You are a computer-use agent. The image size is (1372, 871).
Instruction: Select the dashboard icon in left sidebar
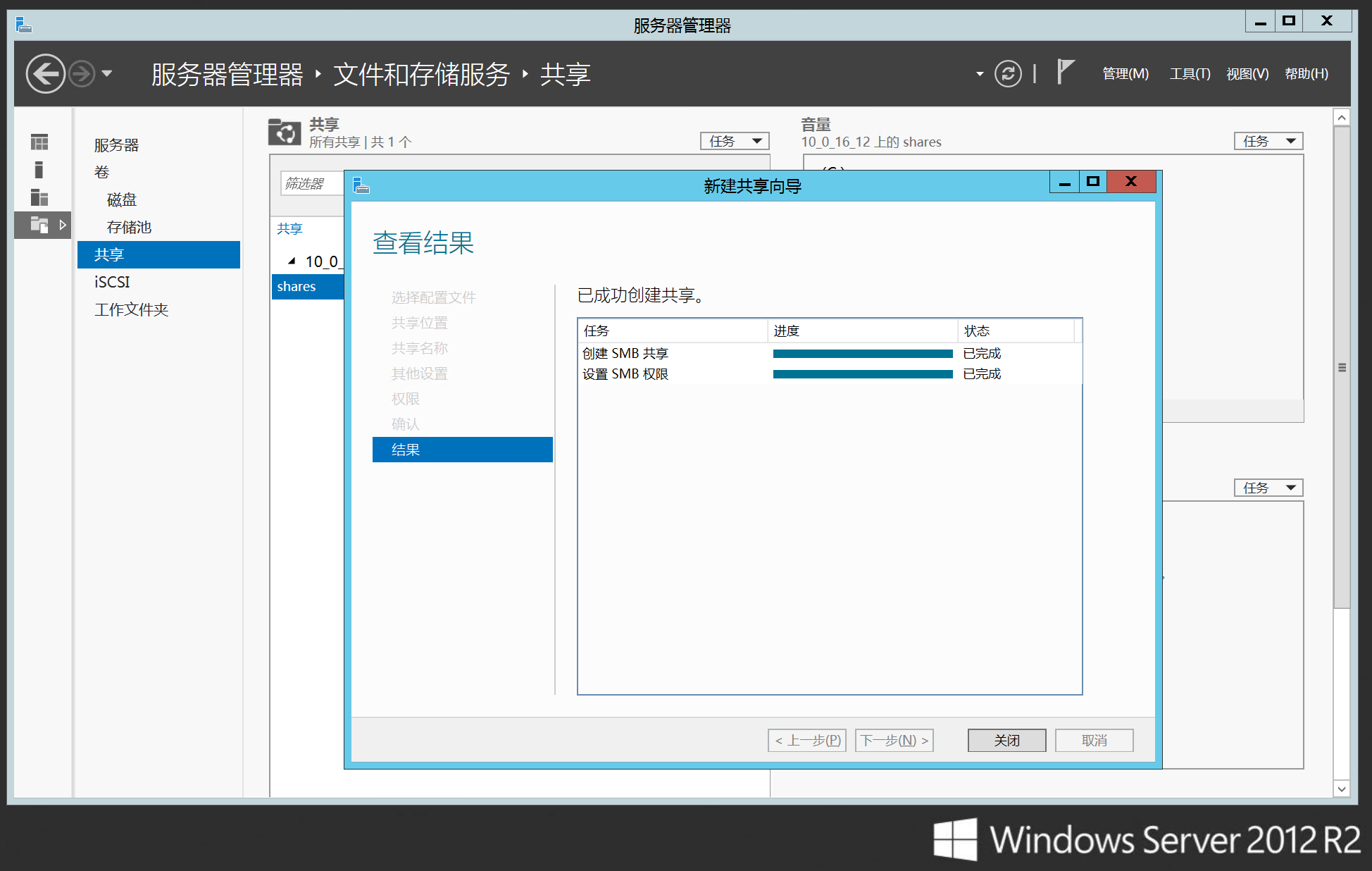[x=39, y=142]
